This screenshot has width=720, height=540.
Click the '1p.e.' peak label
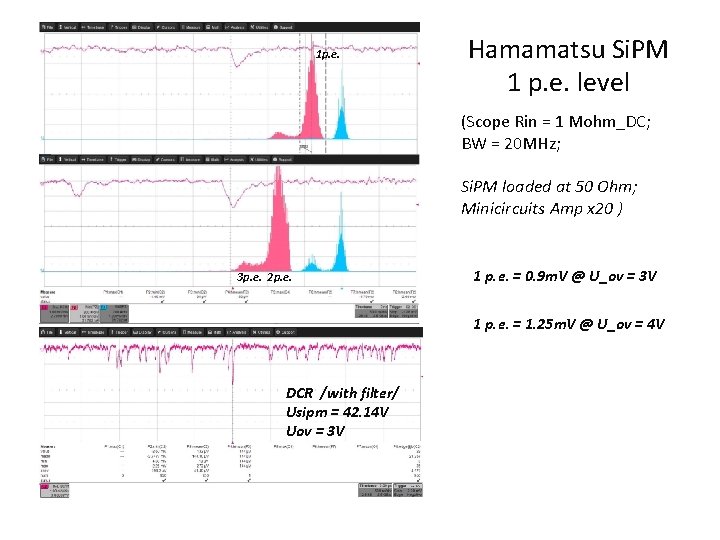(328, 55)
